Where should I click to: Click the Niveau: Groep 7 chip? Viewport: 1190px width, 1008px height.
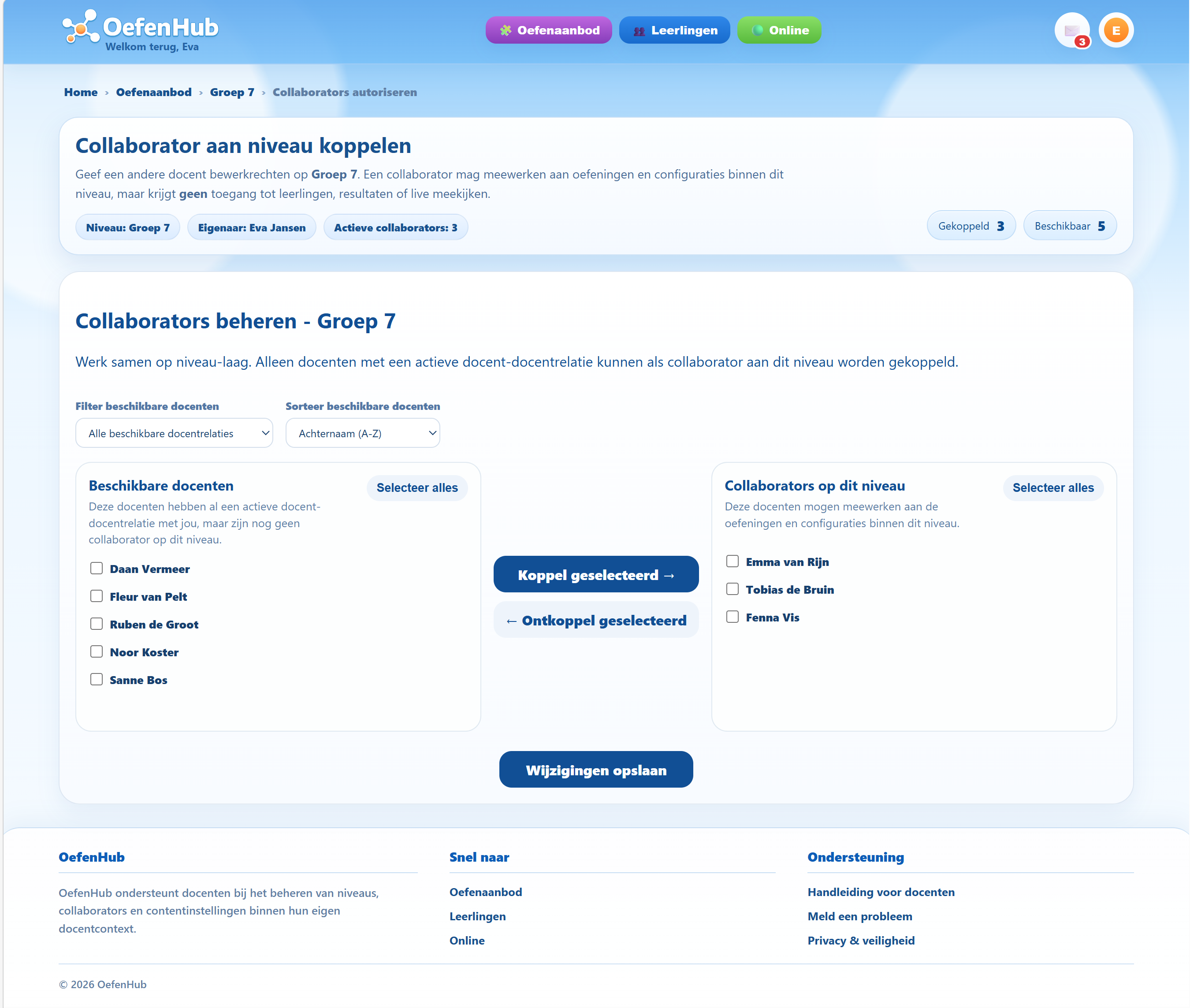coord(127,227)
